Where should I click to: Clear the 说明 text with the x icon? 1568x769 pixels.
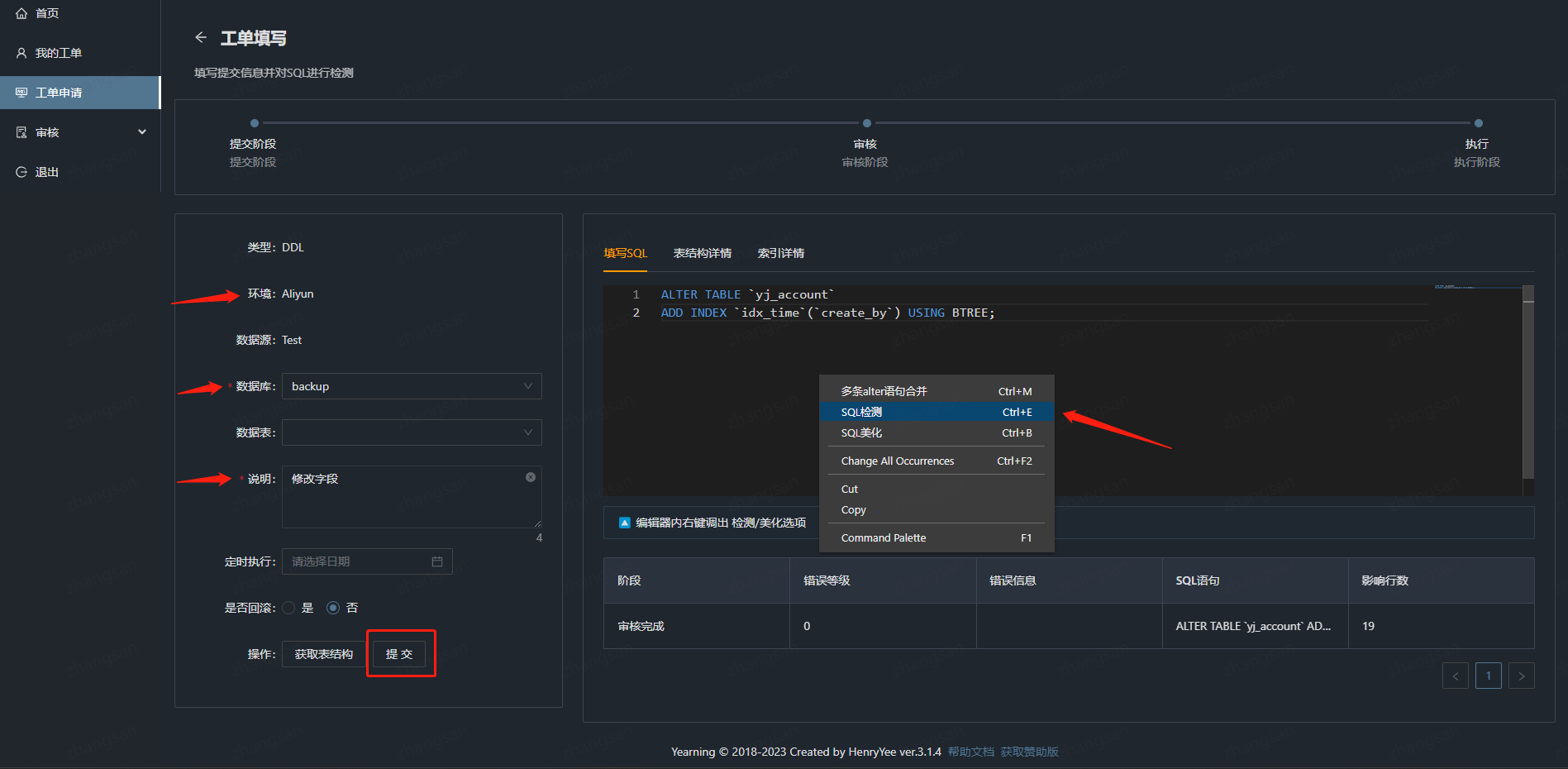pos(531,477)
